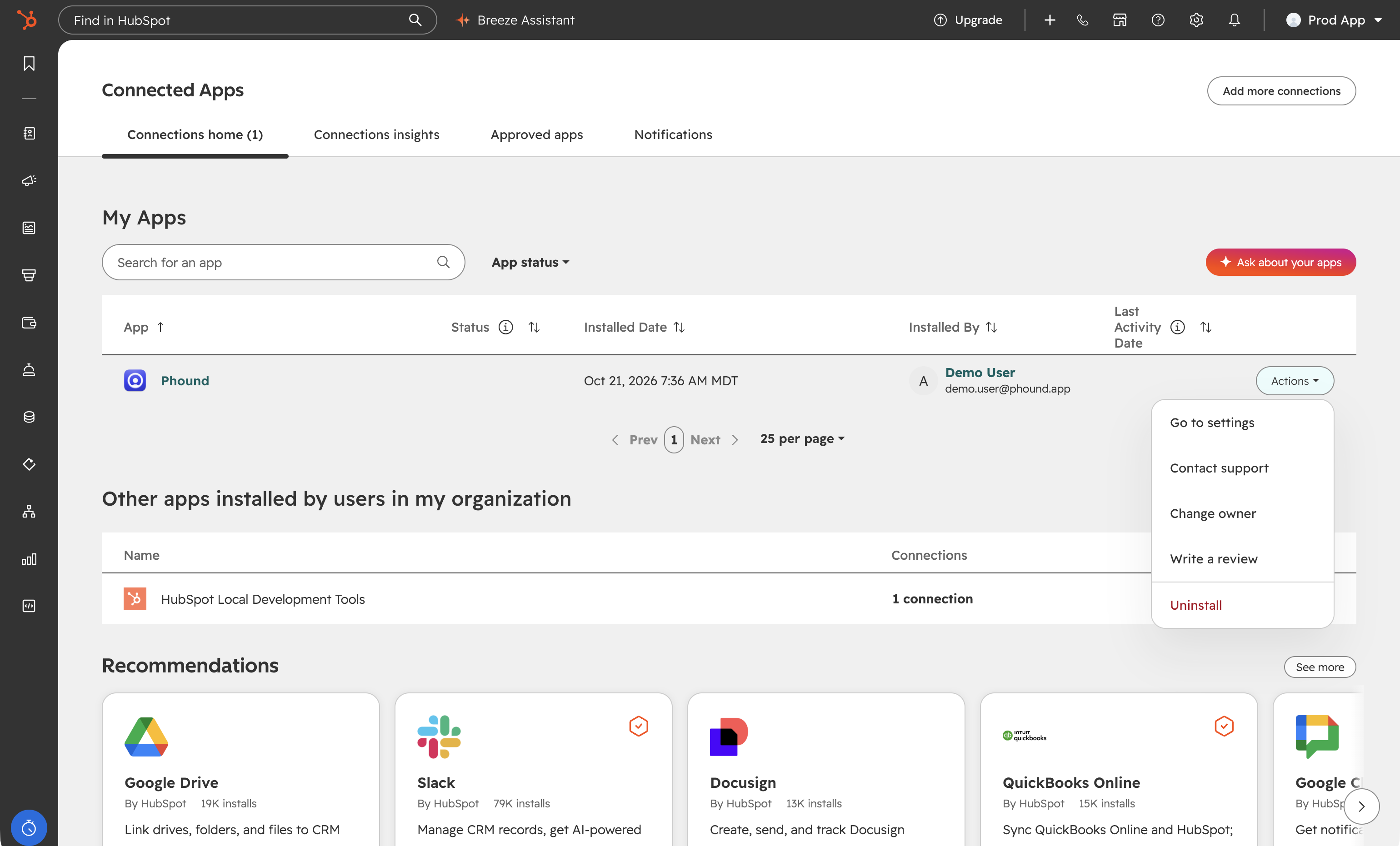Toggle the Actions dropdown for Phound
Viewport: 1400px width, 846px height.
tap(1295, 381)
